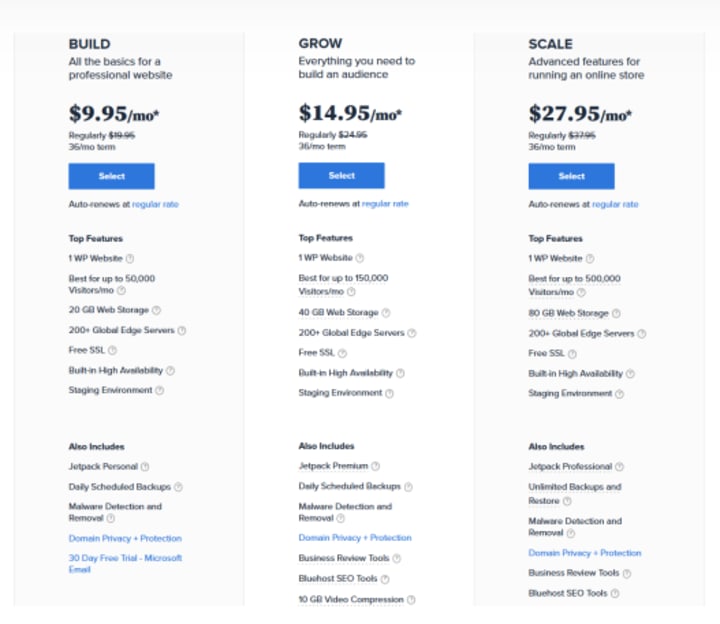Click help icon next to Jetpack Personal
Screen dimensions: 720x624
tap(145, 467)
